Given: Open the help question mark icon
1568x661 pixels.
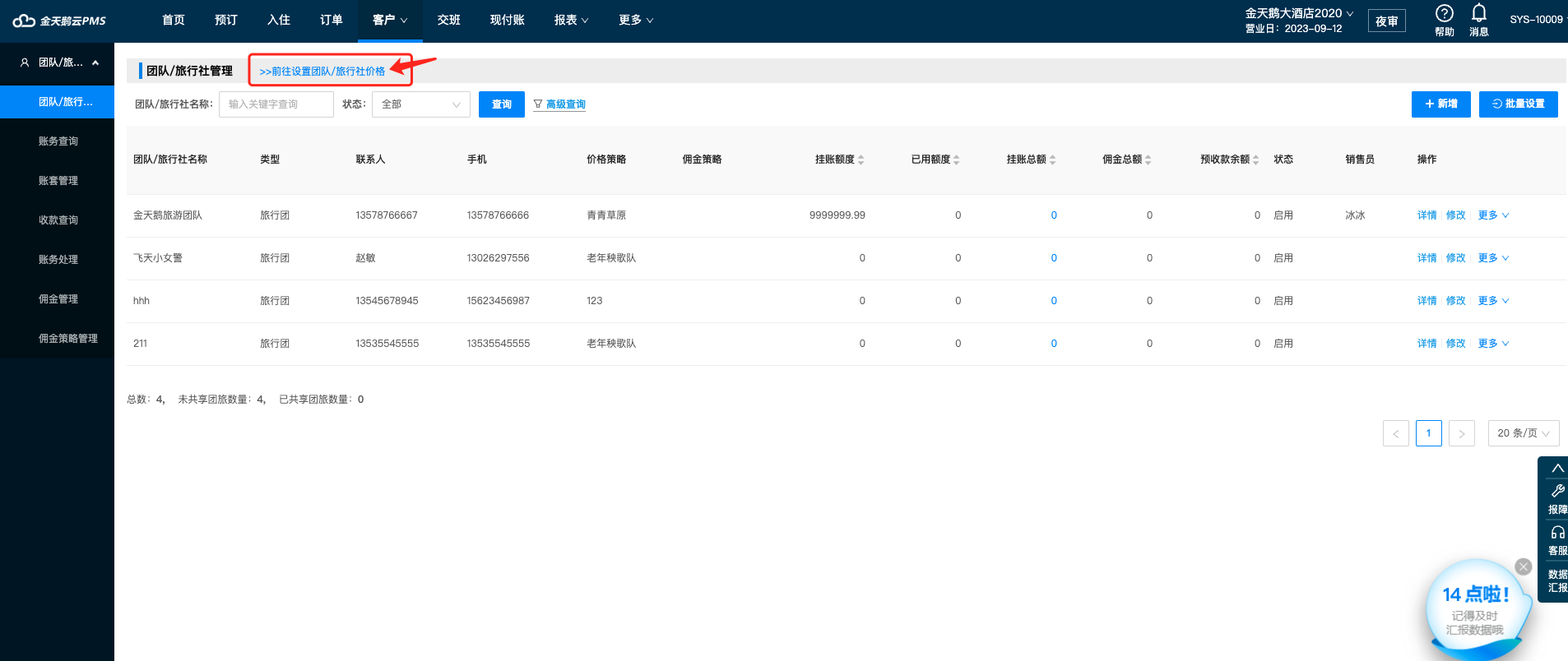Looking at the screenshot, I should [x=1444, y=13].
